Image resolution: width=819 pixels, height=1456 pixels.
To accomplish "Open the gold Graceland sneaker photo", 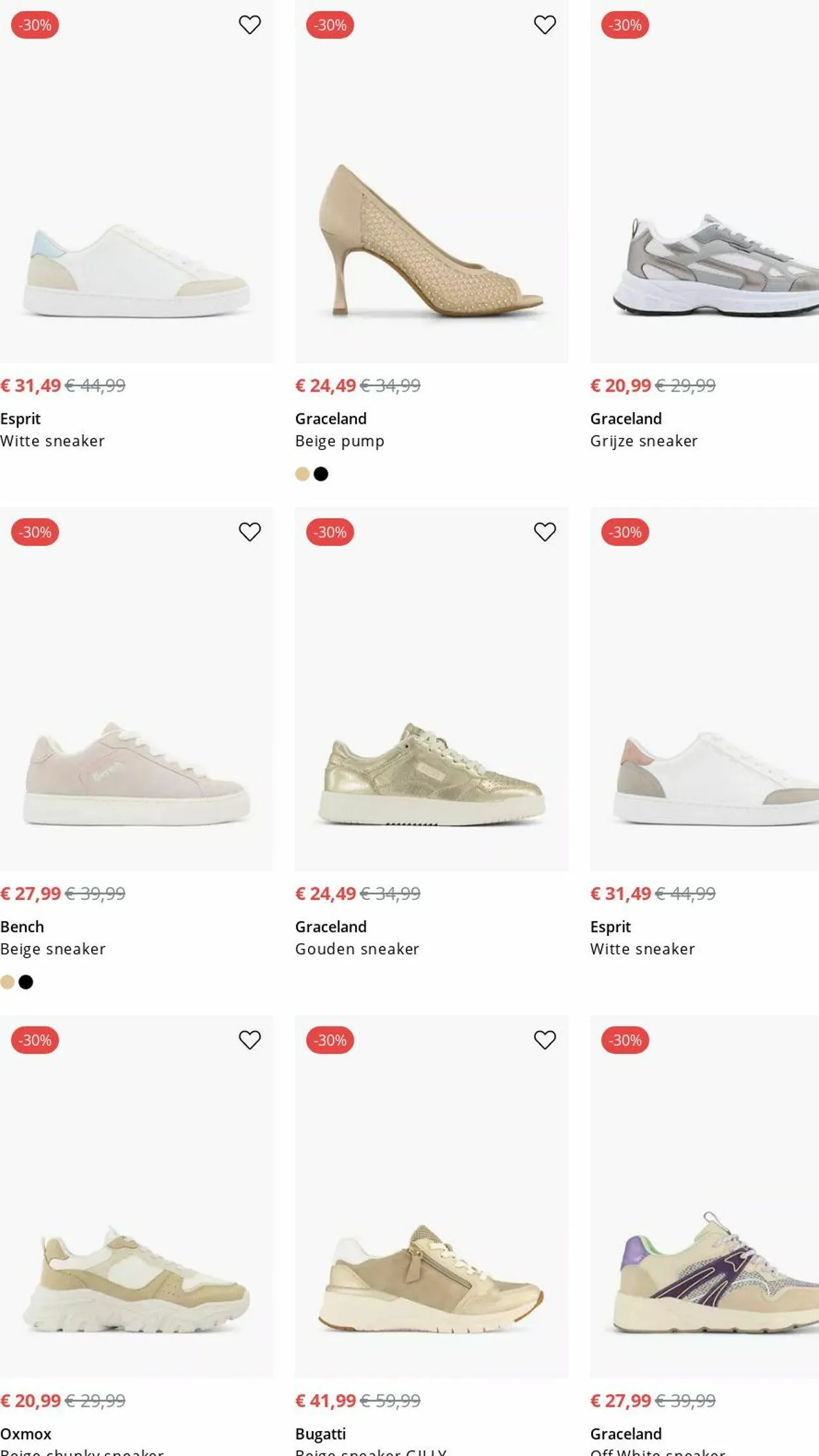I will 431,773.
